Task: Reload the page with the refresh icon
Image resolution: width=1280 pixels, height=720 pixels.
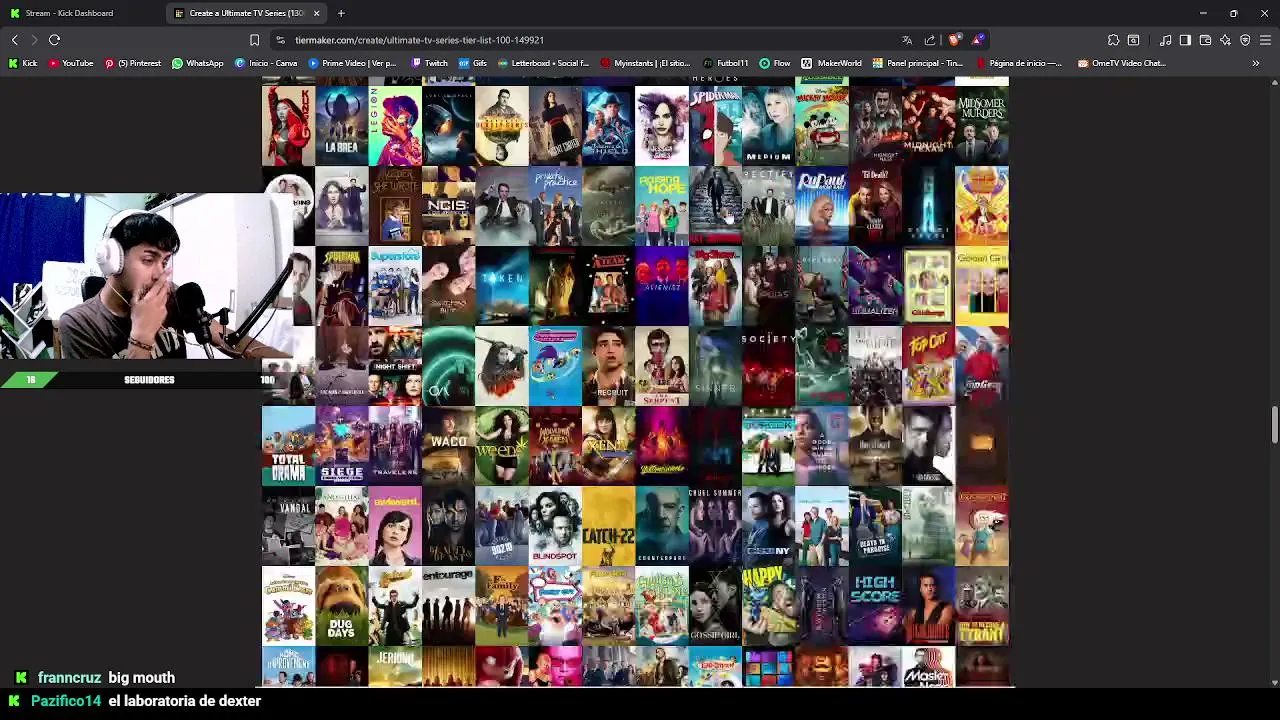Action: pos(55,40)
